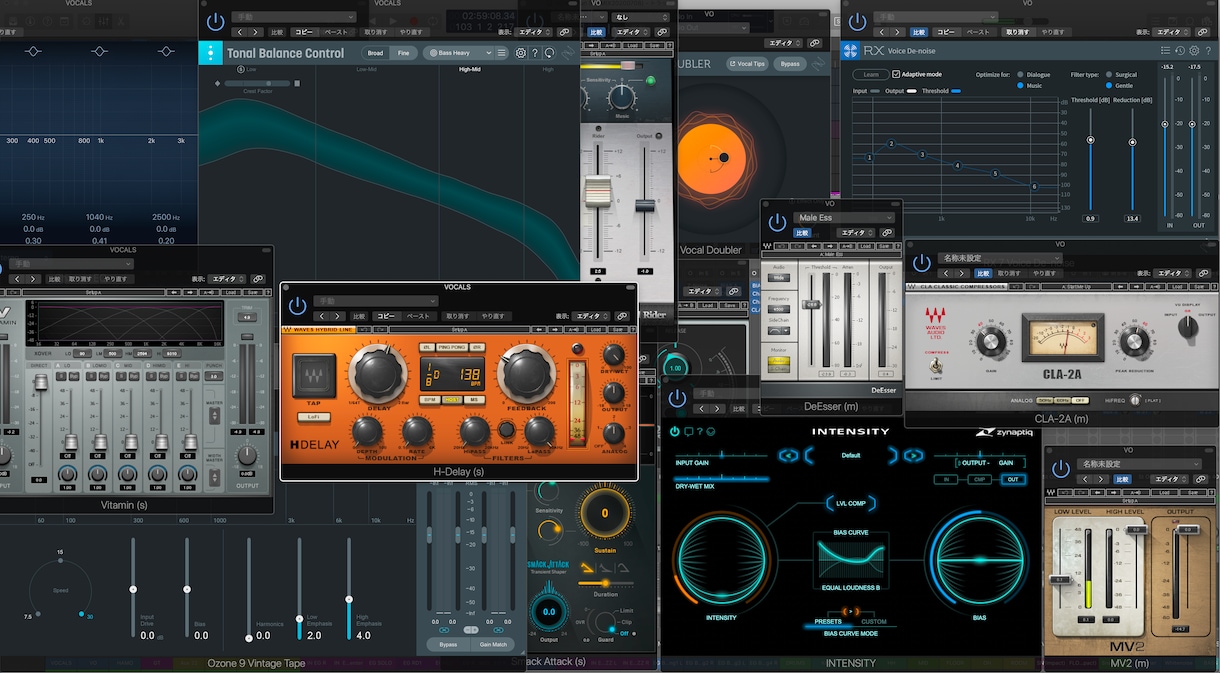Viewport: 1220px width, 673px height.
Task: Toggle CLA-2A window power icon
Action: [923, 264]
